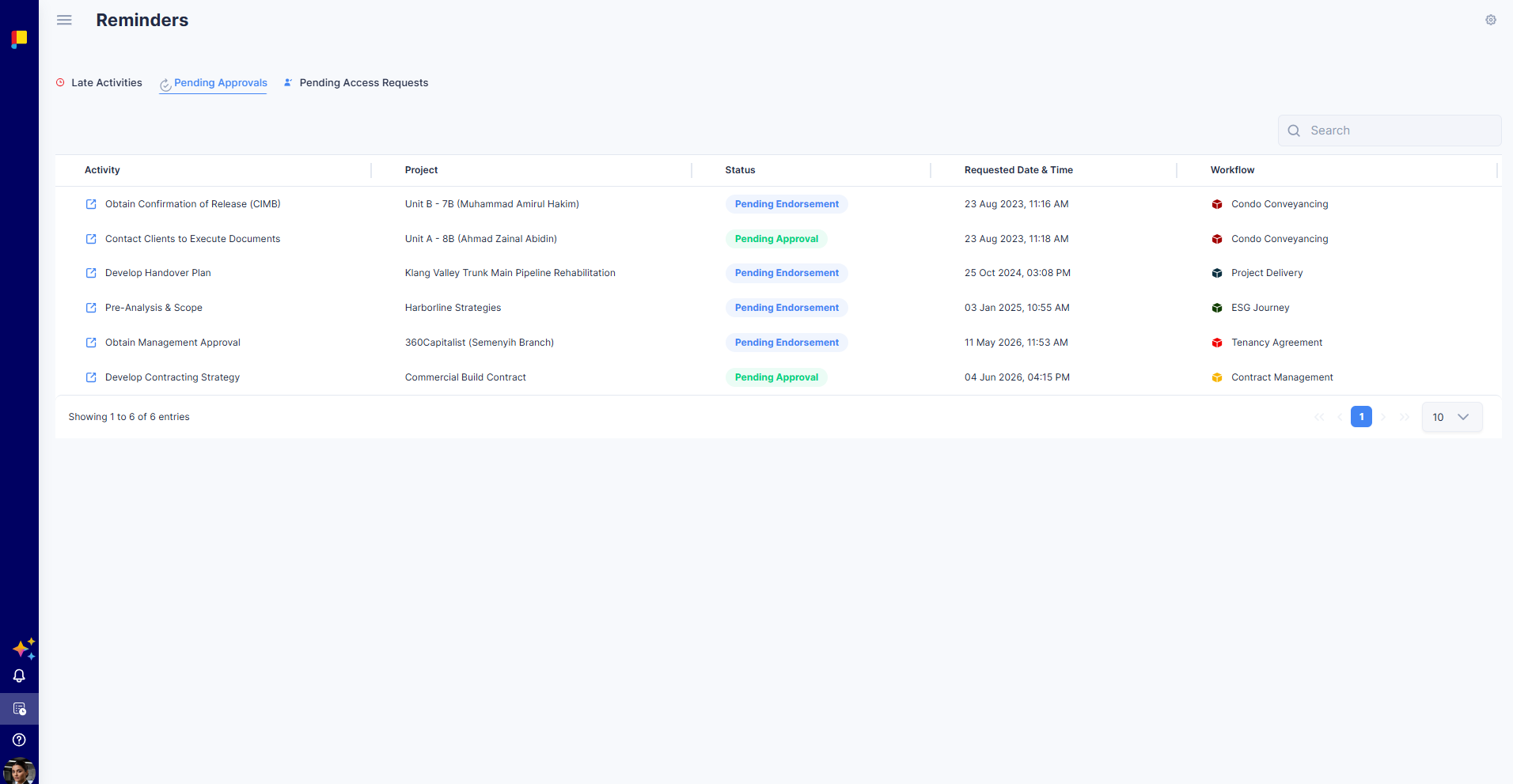Open the user profile avatar
This screenshot has height=784, width=1513.
click(19, 771)
